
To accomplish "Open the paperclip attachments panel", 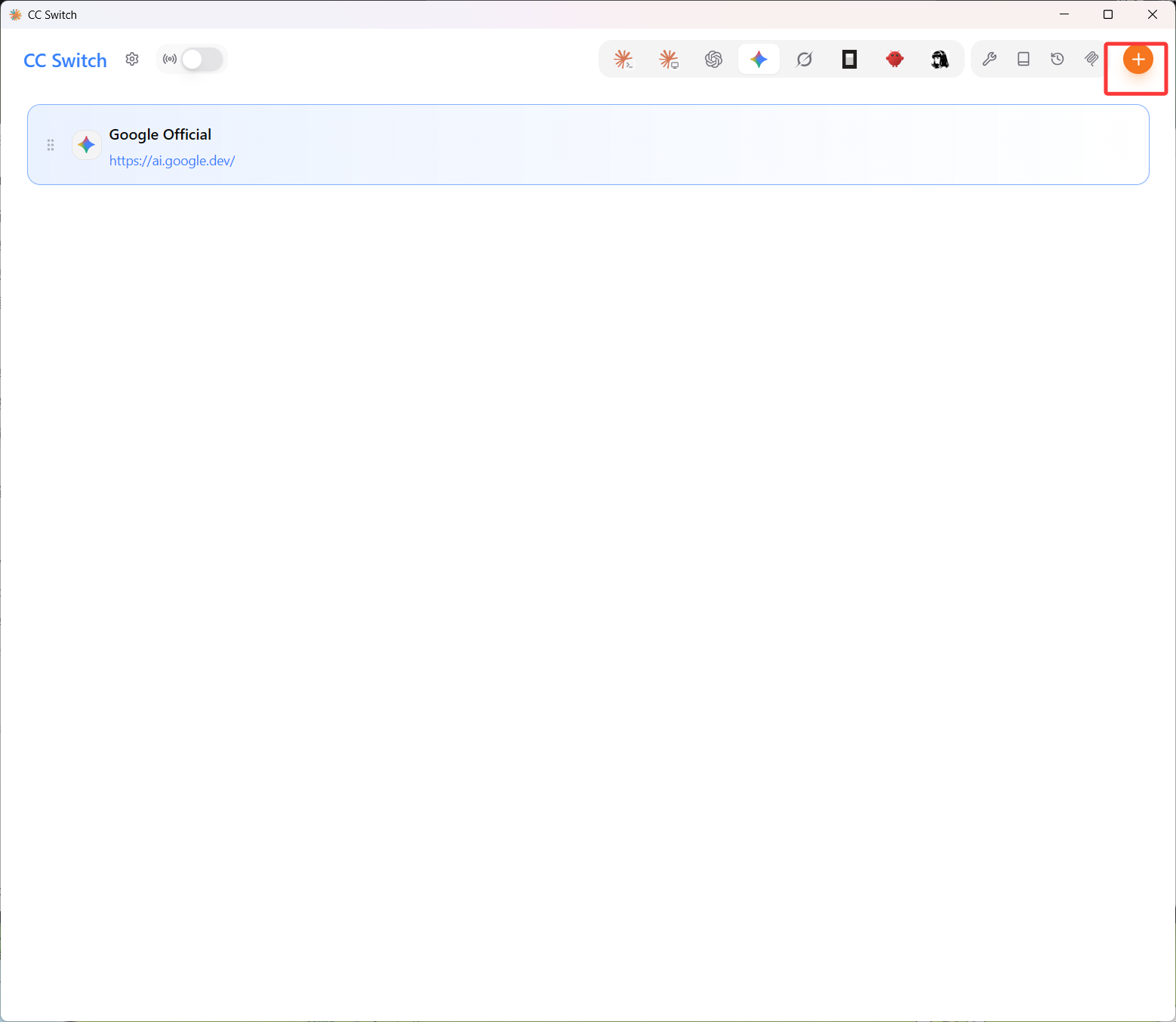I will click(1091, 59).
